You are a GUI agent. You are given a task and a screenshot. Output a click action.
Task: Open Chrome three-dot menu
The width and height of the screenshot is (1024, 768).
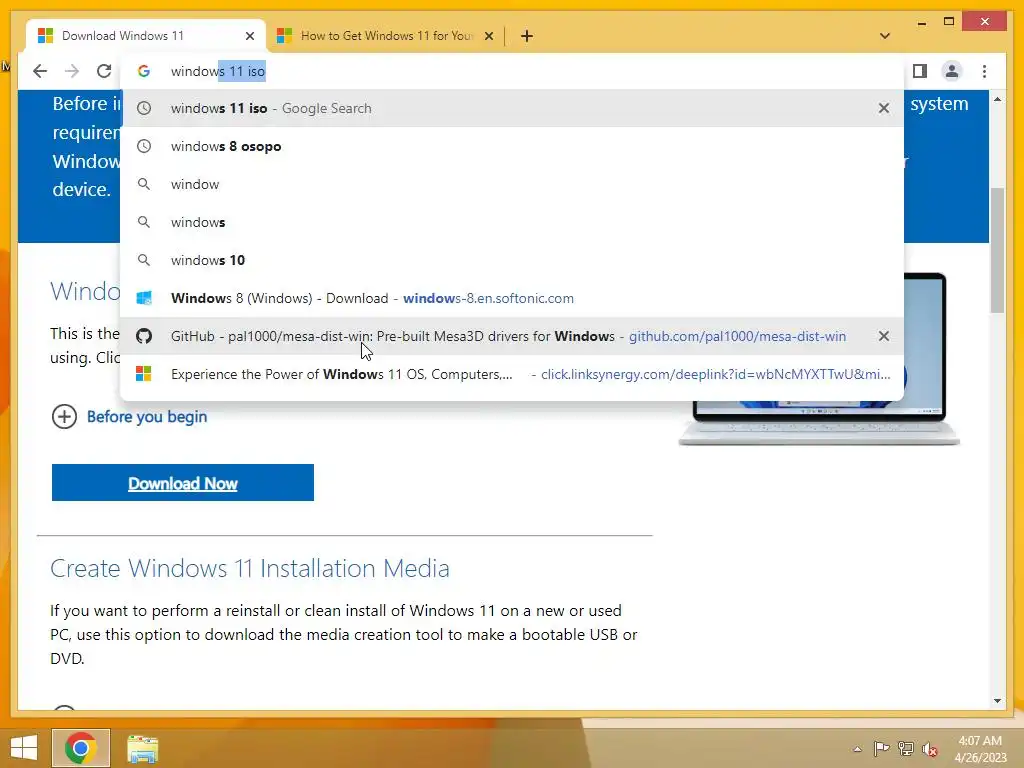pos(984,71)
